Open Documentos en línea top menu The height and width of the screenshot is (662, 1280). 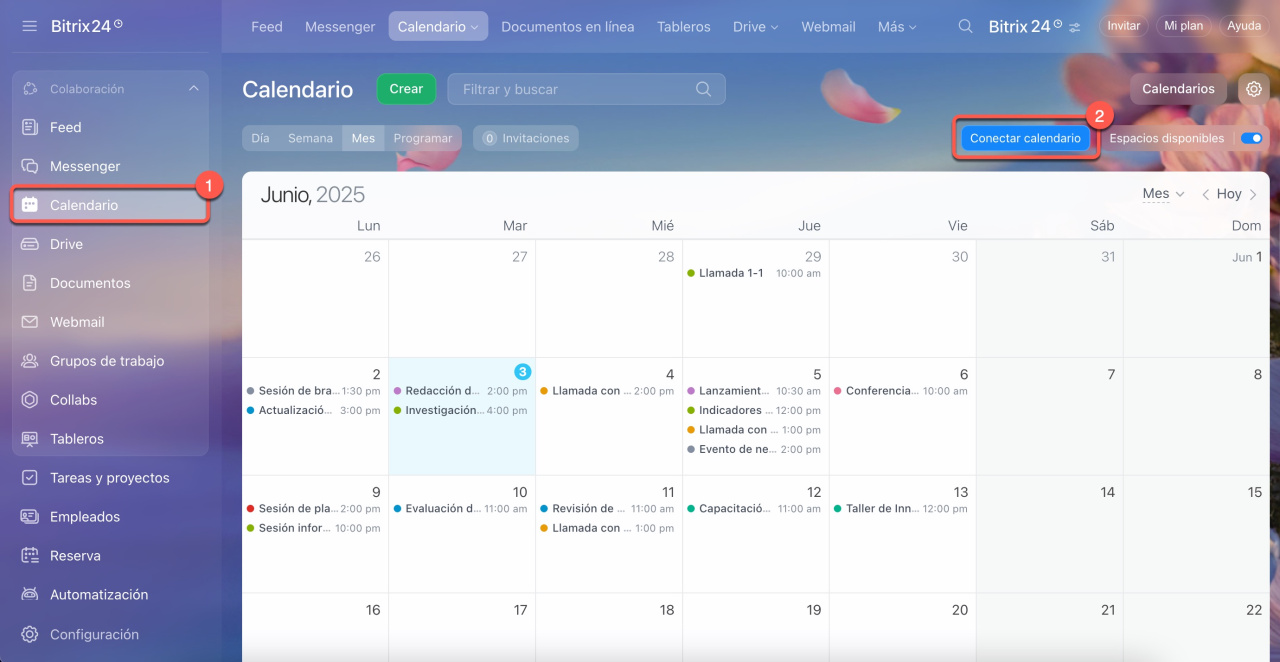[x=568, y=27]
